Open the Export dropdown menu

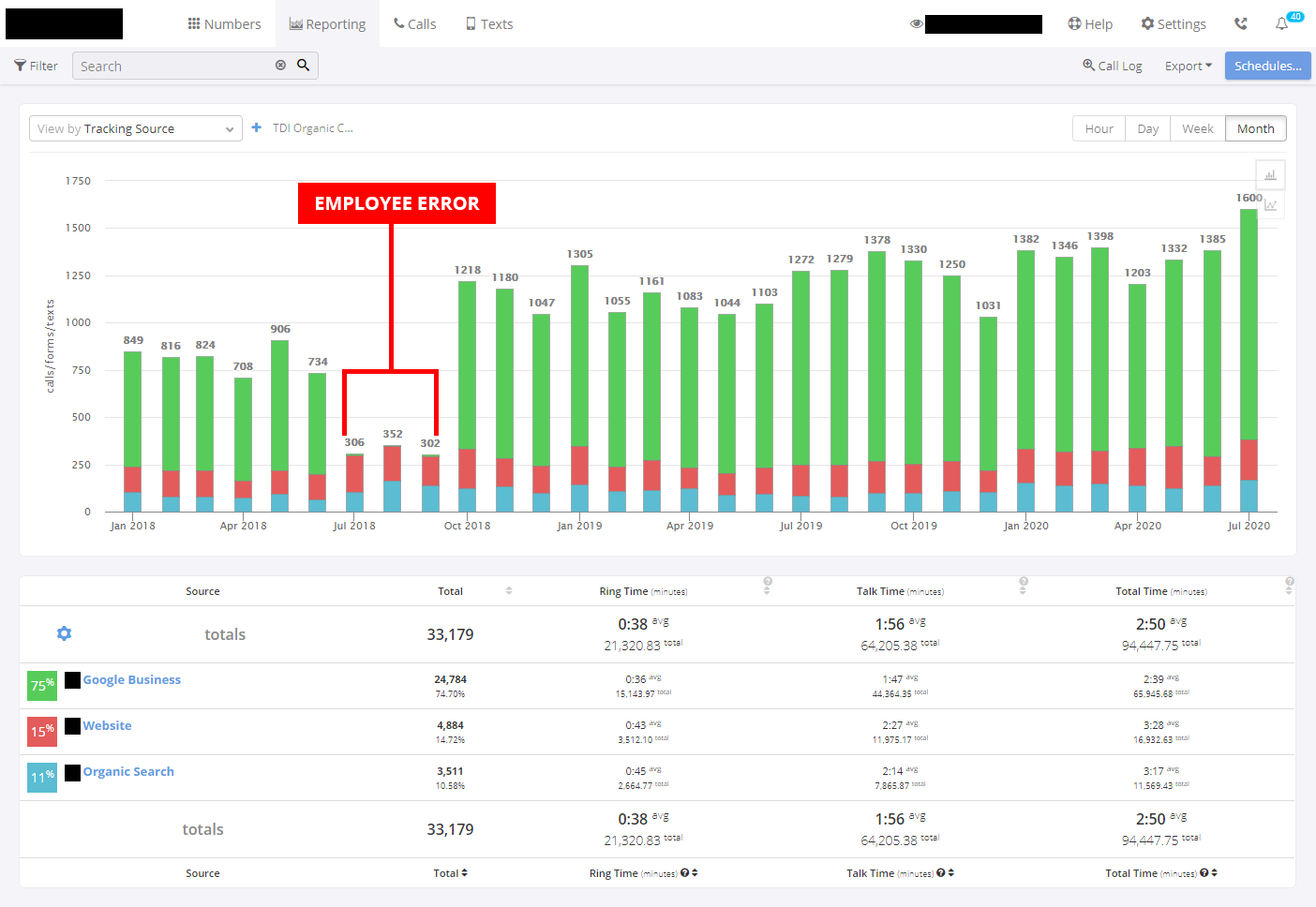pyautogui.click(x=1188, y=67)
